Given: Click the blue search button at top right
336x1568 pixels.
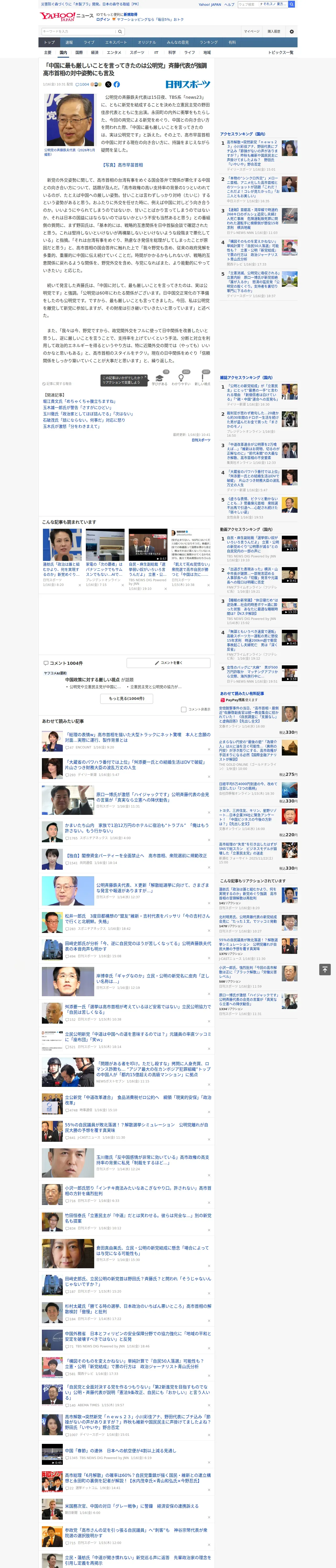Looking at the screenshot, I should (292, 4).
